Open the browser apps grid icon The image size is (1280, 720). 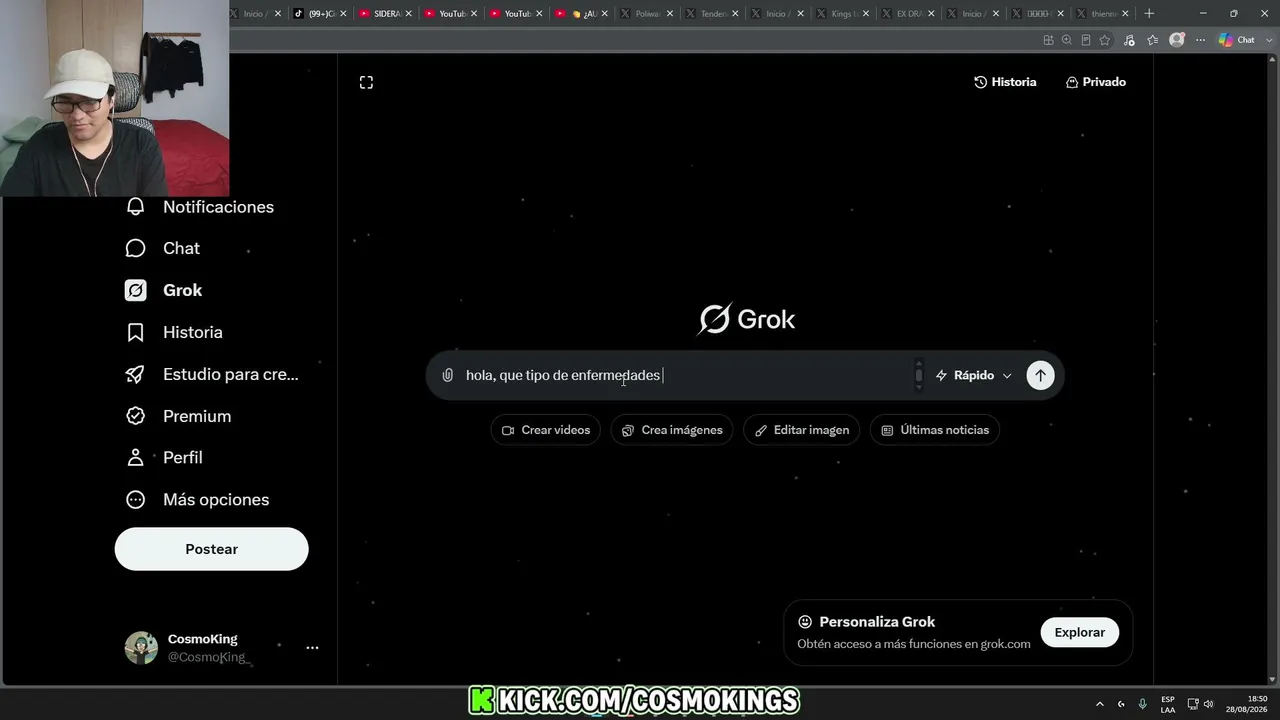1048,40
